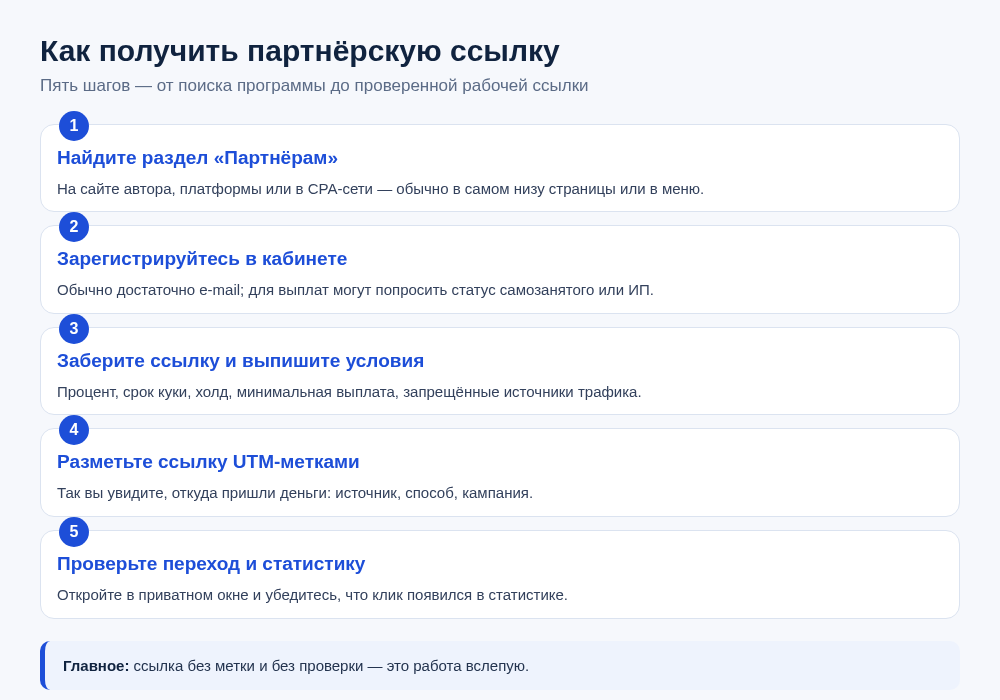Click the description «Откройте в приватном окне…»
The width and height of the screenshot is (1000, 700).
click(x=312, y=595)
